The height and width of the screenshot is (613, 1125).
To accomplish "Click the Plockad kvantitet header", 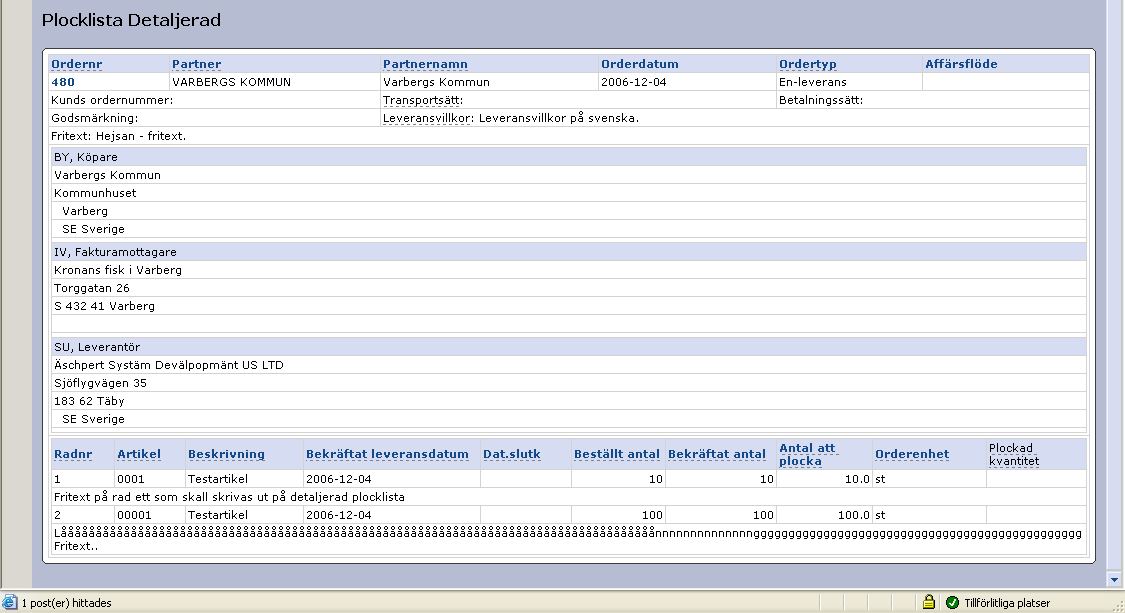I will (x=1014, y=454).
